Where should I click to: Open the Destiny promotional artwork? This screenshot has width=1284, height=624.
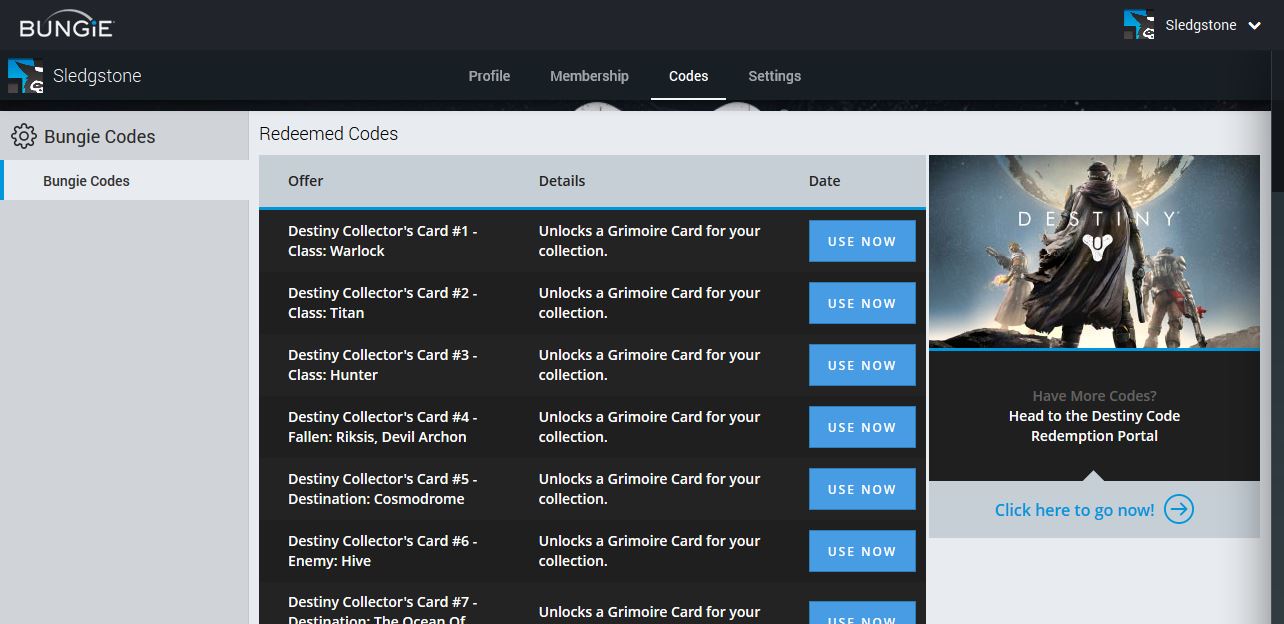coord(1094,251)
